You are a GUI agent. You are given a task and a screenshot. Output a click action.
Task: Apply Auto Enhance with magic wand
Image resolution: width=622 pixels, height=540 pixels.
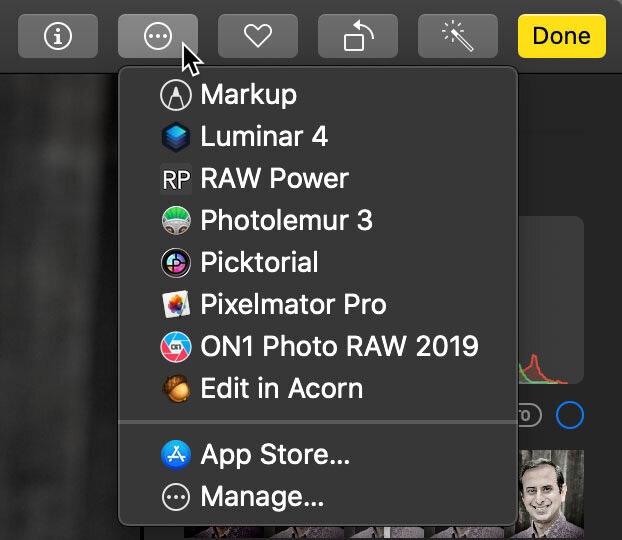click(x=458, y=36)
